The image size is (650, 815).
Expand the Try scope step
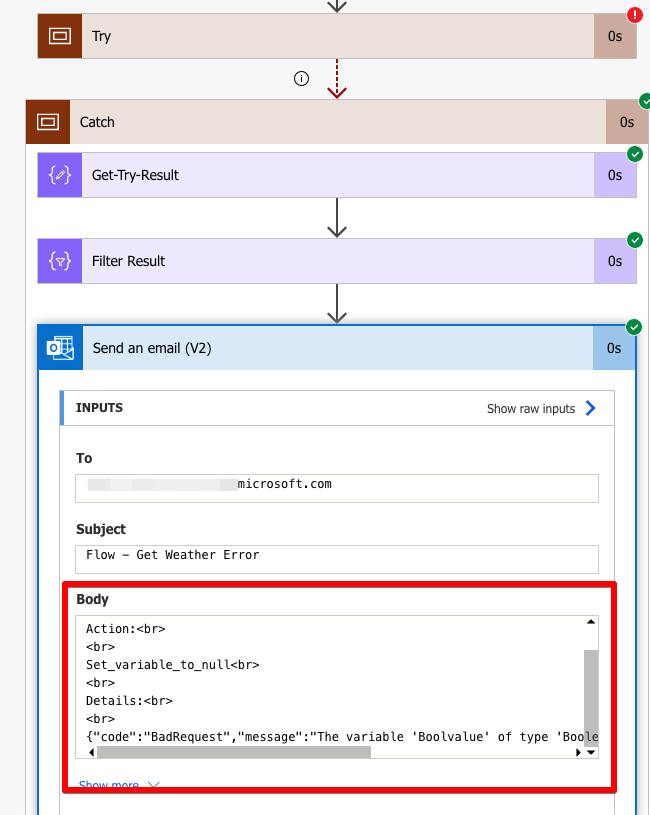tap(338, 36)
